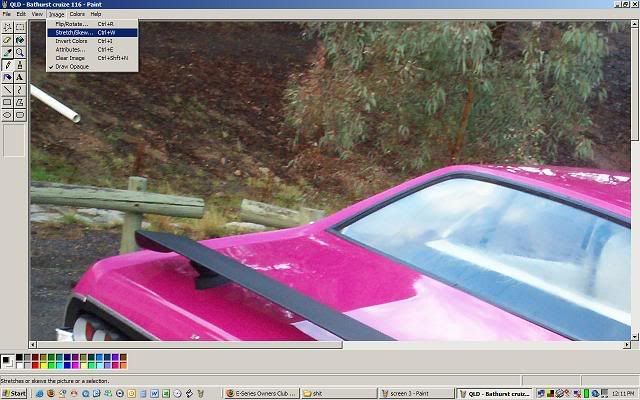Pick the bright red color swatch
Screen dimensions: 640x400
pos(35,365)
